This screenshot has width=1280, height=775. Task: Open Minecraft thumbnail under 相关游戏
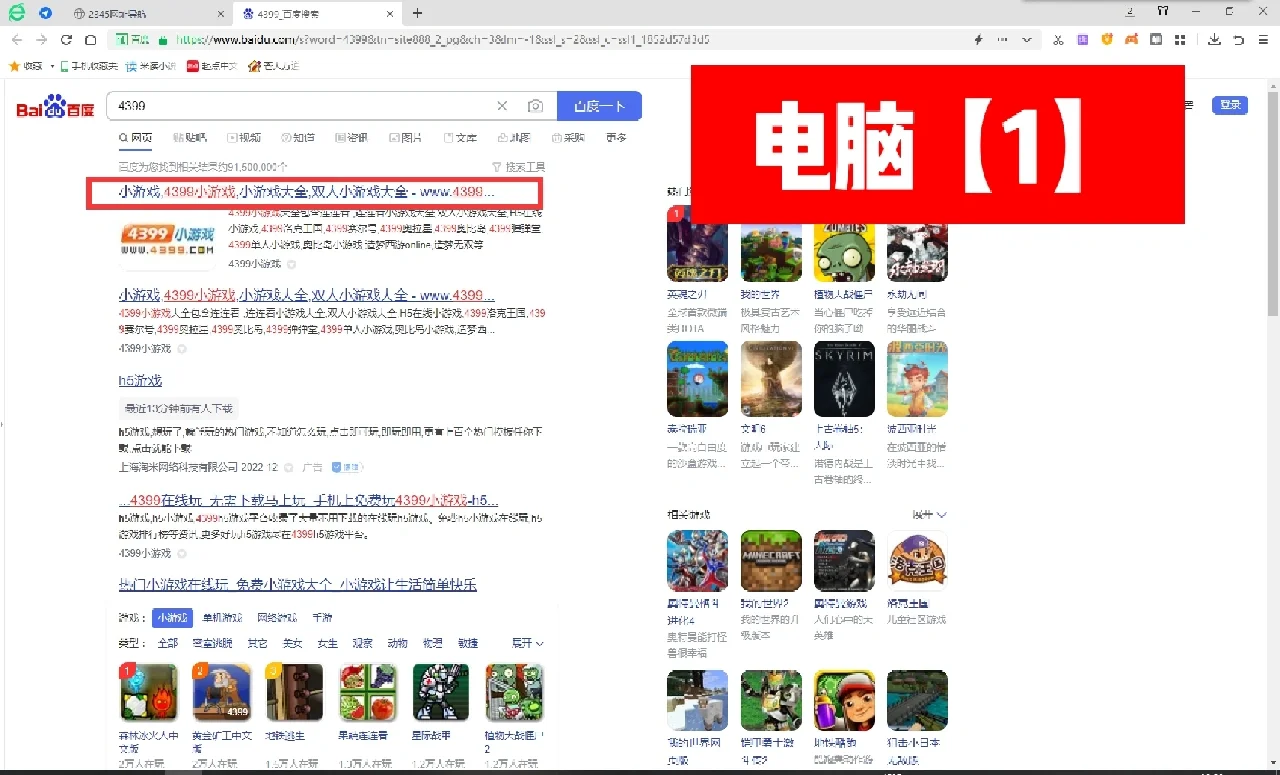771,561
